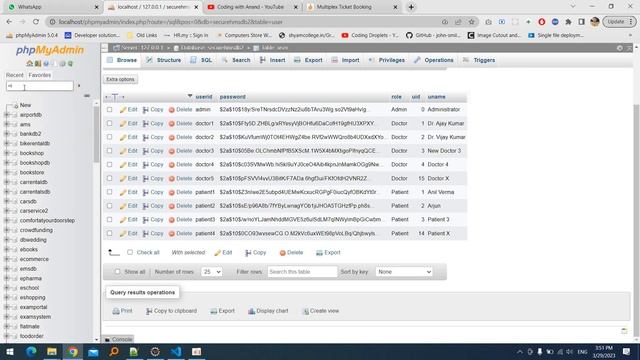Click the pencil Edit icon for doctor3 row
The image size is (640, 360).
(x=123, y=151)
